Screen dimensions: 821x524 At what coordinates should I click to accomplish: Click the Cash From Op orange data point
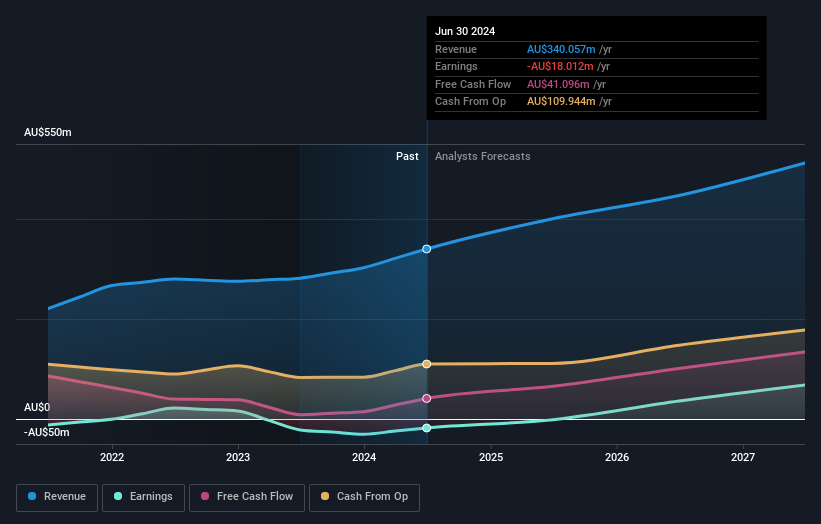click(x=427, y=364)
